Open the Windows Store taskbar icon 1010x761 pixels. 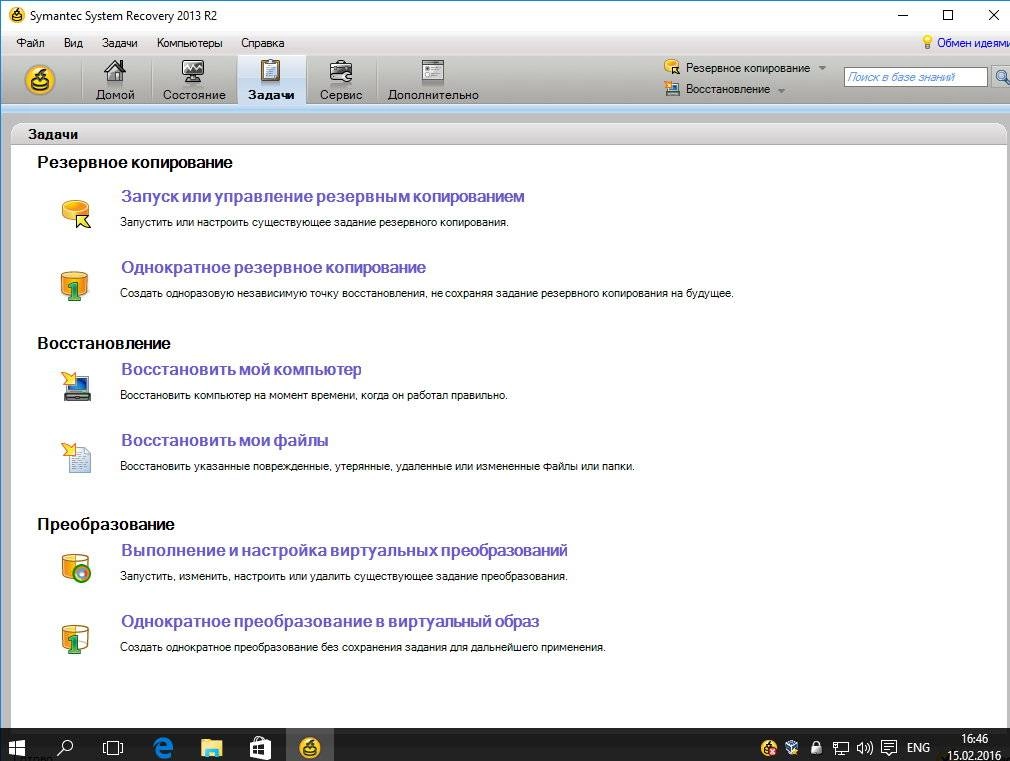coord(260,747)
